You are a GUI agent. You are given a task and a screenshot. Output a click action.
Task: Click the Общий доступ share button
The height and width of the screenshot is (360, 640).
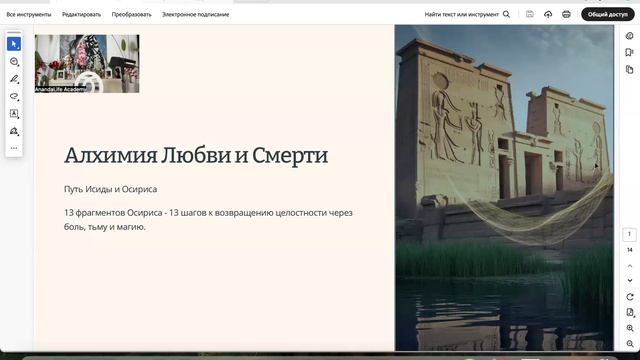(608, 14)
